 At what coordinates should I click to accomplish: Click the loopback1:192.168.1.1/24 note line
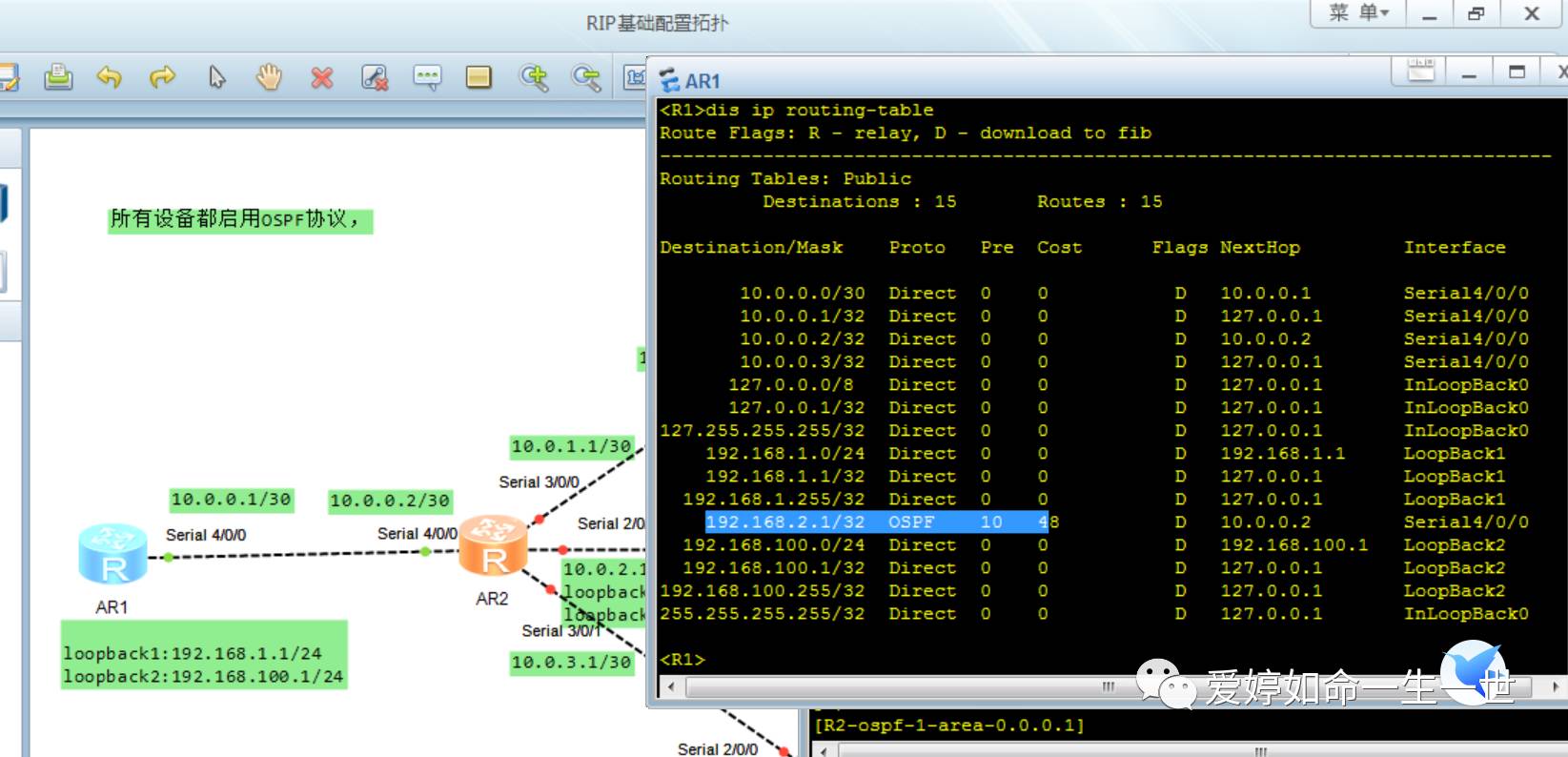click(x=193, y=654)
